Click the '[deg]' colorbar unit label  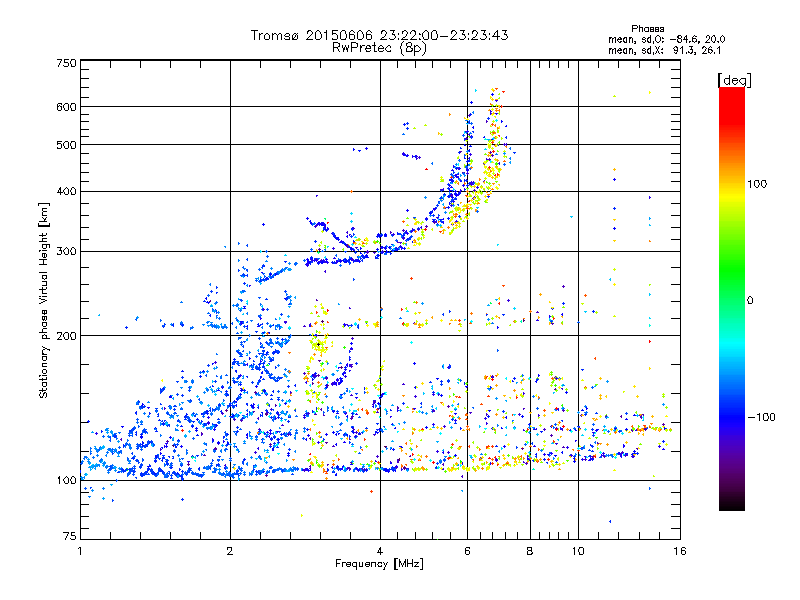(734, 80)
